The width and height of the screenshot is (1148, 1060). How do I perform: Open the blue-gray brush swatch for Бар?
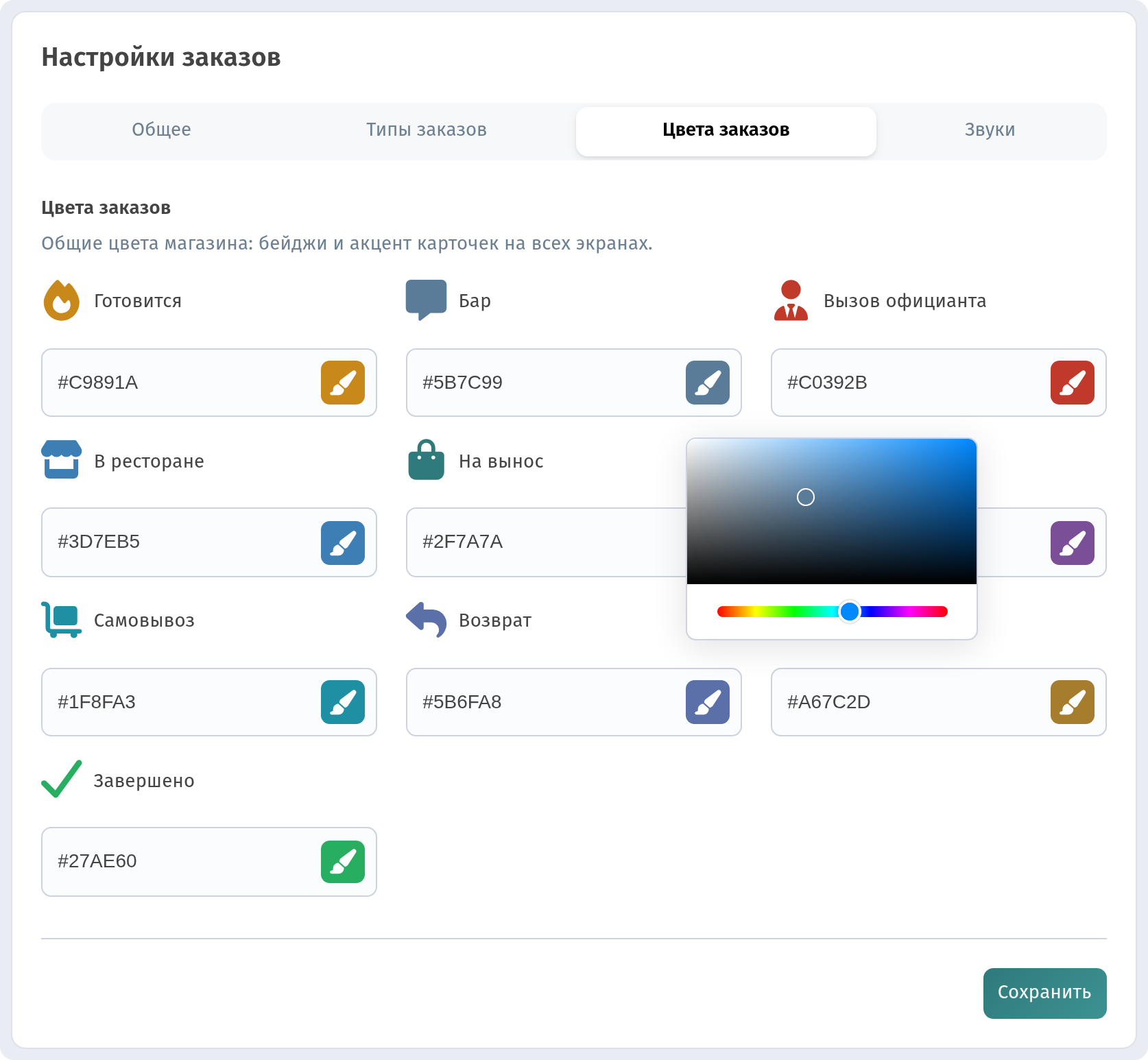(708, 383)
